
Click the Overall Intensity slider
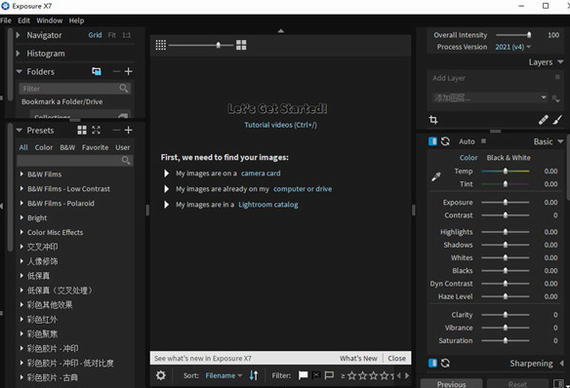(513, 35)
